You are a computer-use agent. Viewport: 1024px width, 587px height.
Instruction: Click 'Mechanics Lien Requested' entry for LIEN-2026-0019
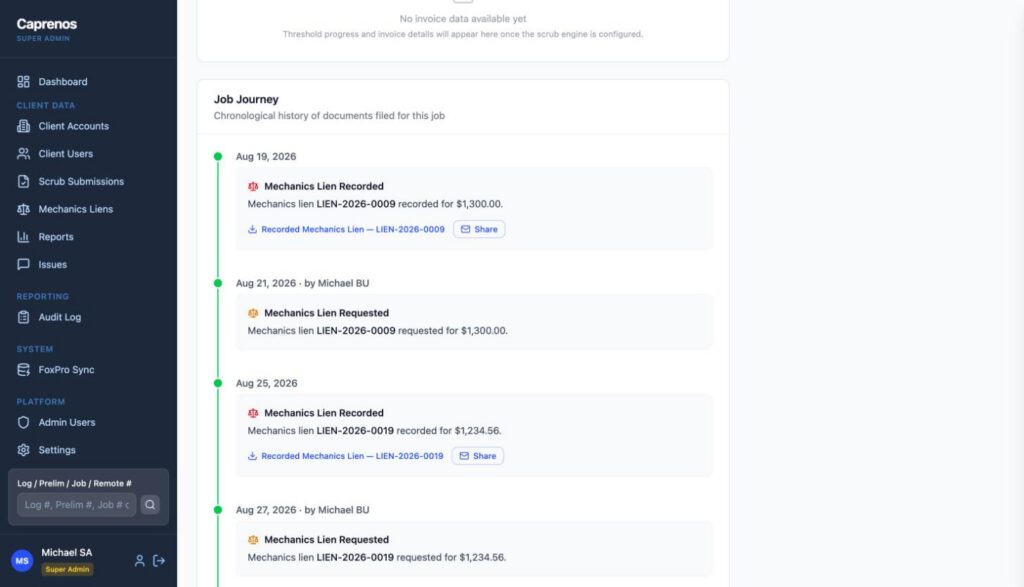point(474,548)
